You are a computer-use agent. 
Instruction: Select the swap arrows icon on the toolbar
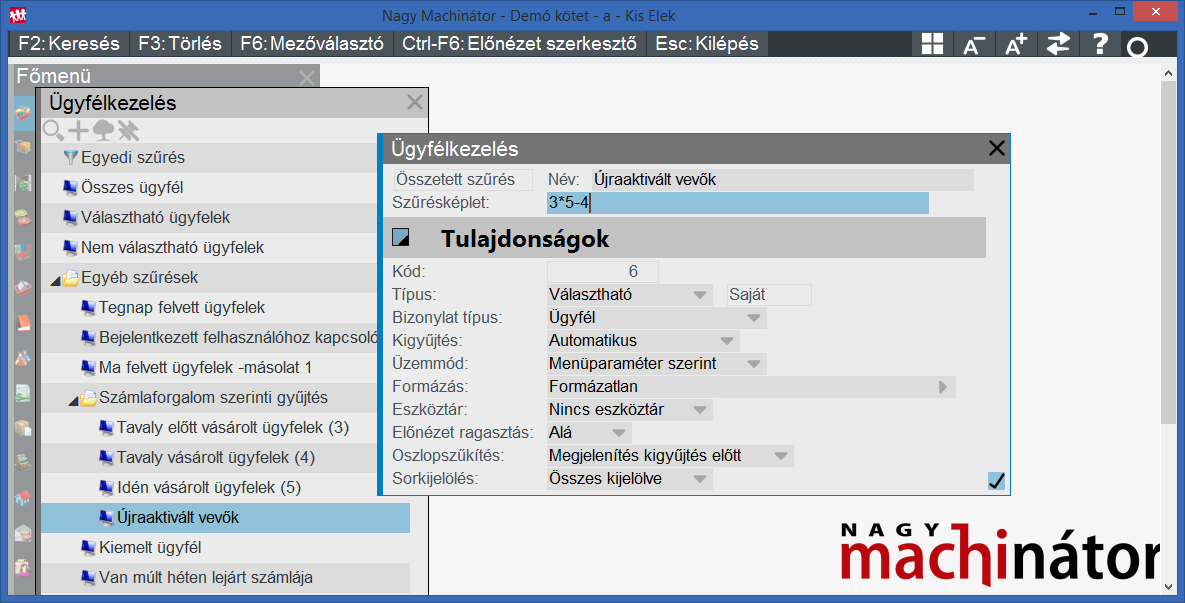[1058, 43]
